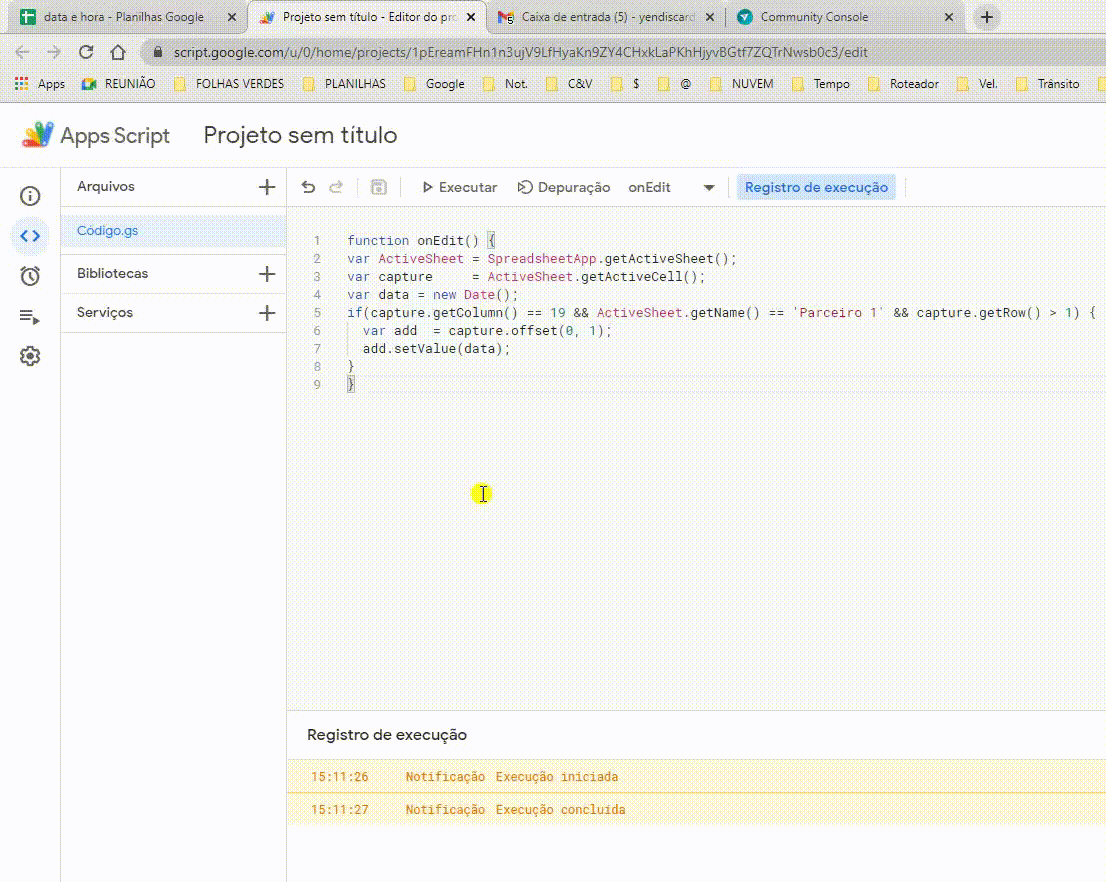The height and width of the screenshot is (882, 1106).
Task: Click the save project disk icon
Action: [x=378, y=187]
